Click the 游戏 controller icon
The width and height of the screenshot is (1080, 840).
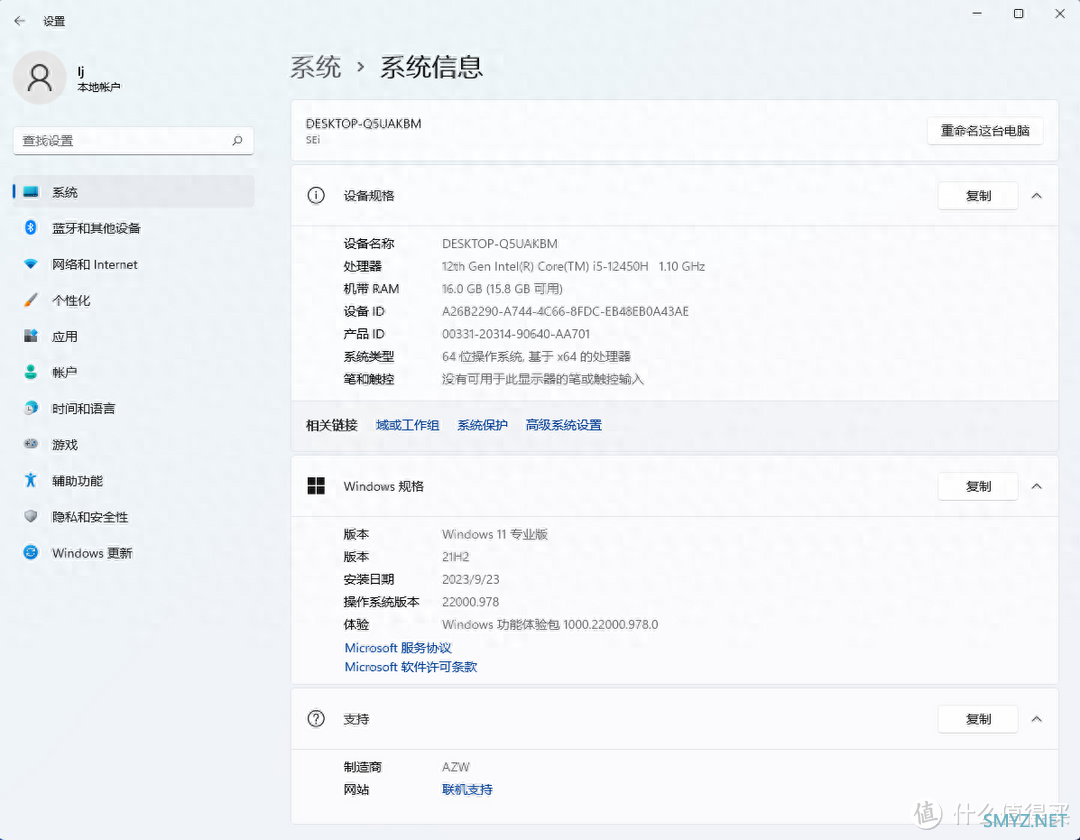click(31, 444)
